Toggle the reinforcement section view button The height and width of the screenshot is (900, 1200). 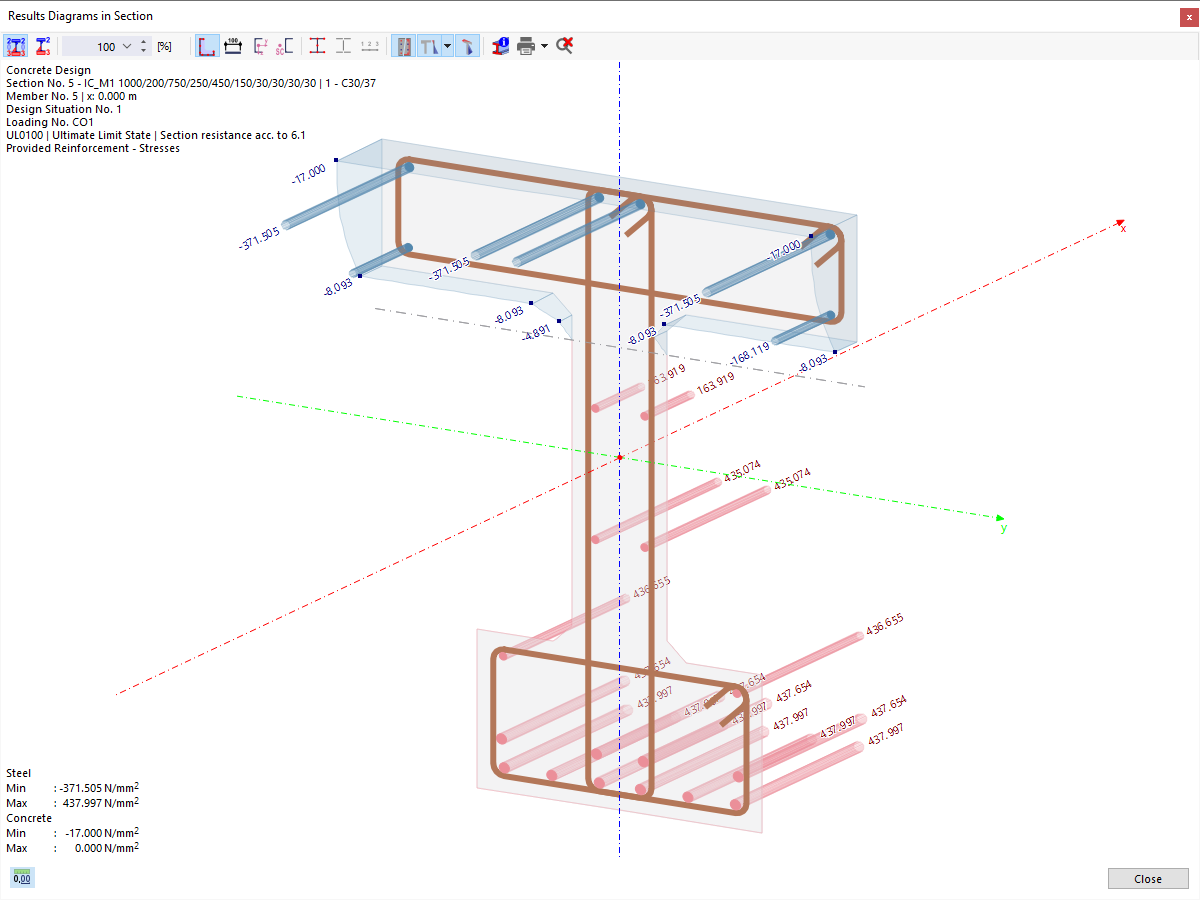[x=403, y=46]
